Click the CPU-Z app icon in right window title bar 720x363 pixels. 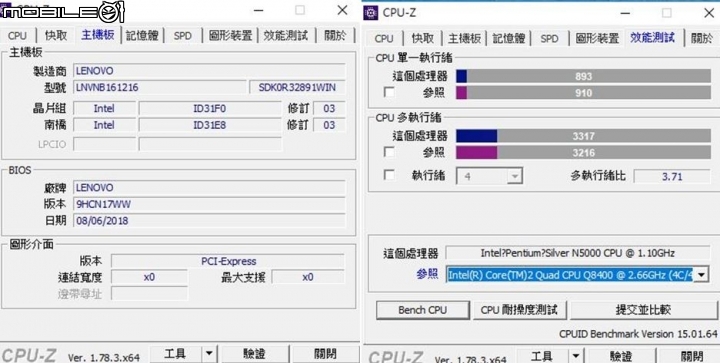(x=370, y=12)
